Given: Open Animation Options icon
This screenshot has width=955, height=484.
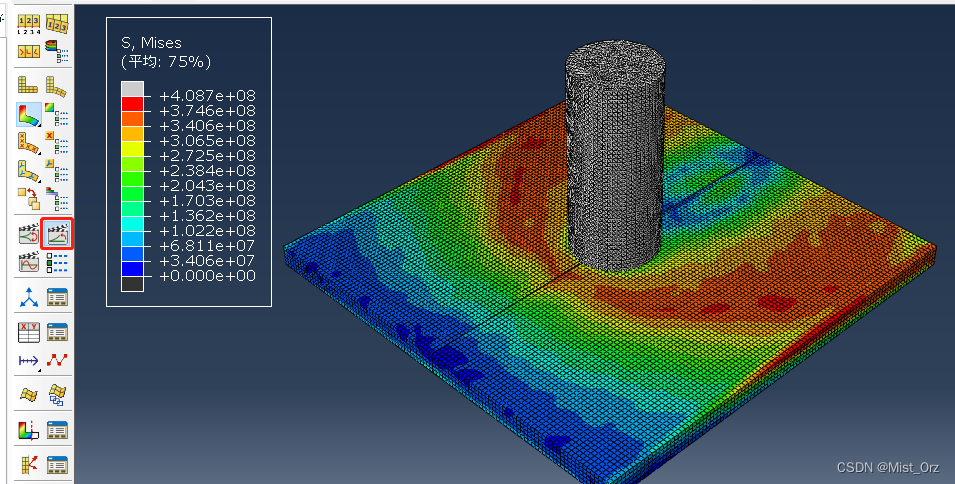Looking at the screenshot, I should [x=57, y=263].
